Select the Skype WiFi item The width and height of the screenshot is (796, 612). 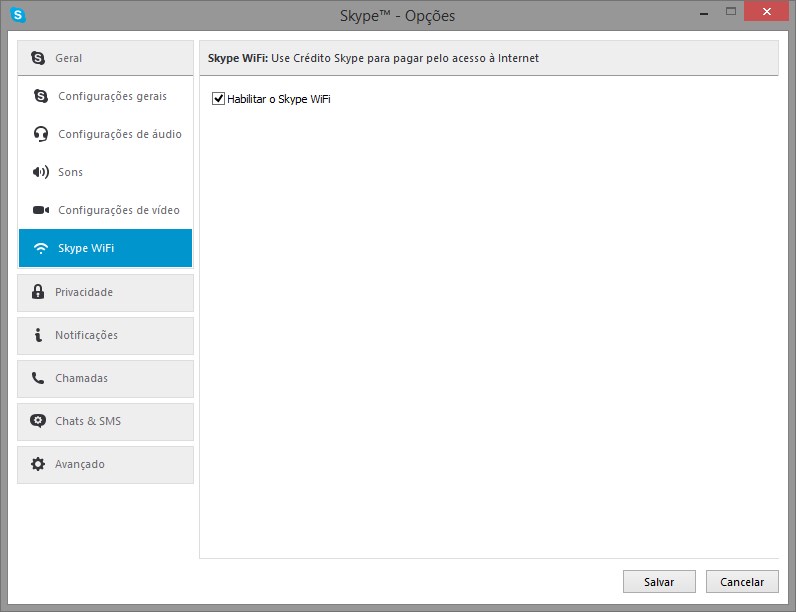point(106,248)
